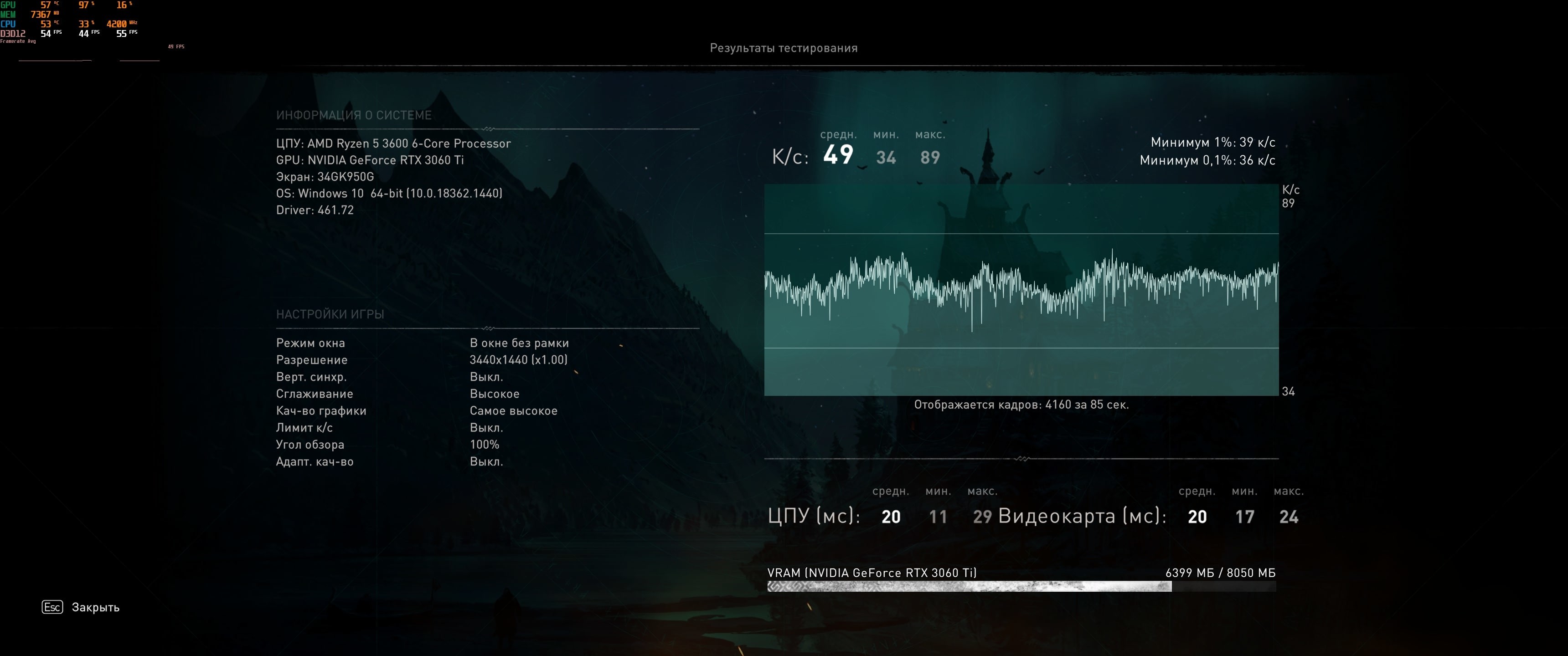This screenshot has height=656, width=1568.
Task: Click the Результаты тестирования title
Action: click(784, 48)
